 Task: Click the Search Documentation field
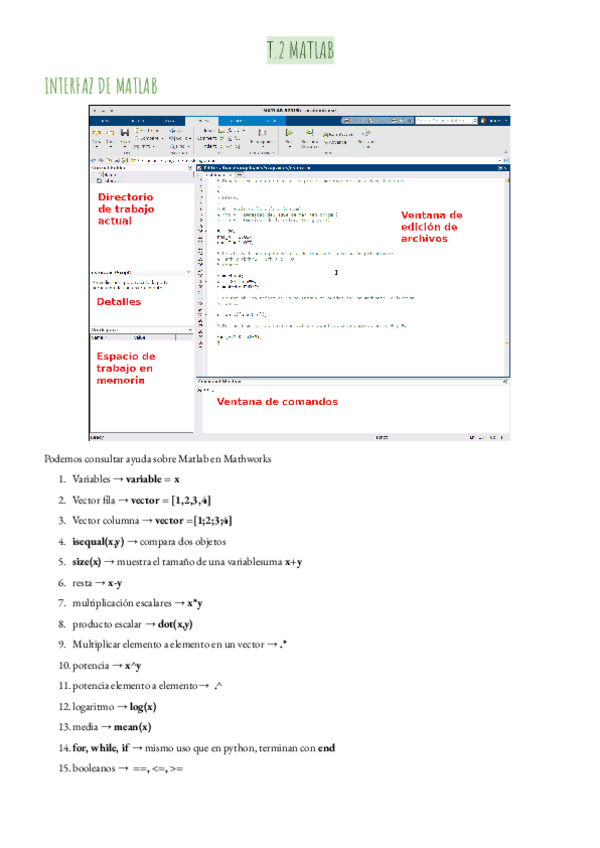448,119
